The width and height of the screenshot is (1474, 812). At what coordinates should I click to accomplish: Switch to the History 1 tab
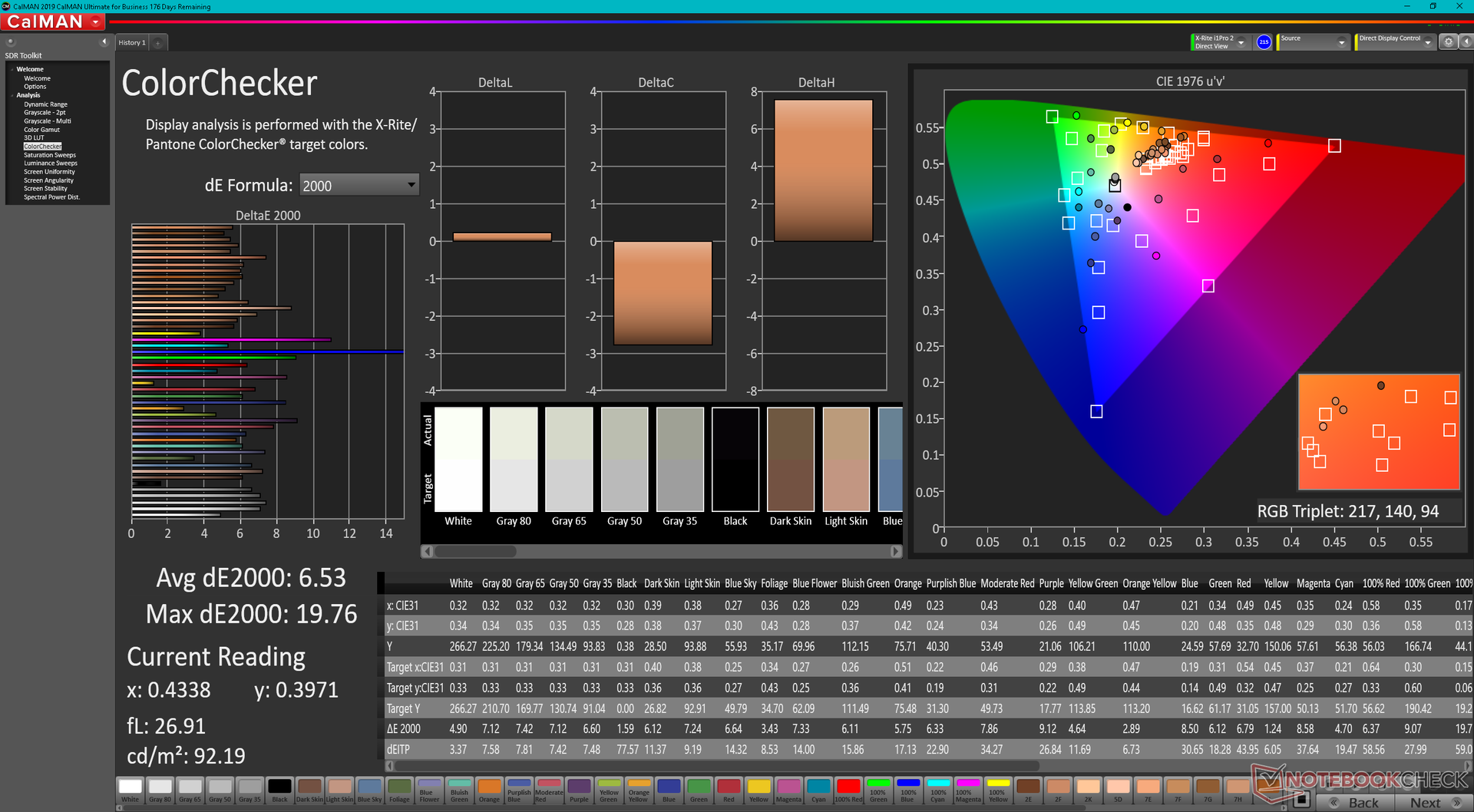coord(132,43)
